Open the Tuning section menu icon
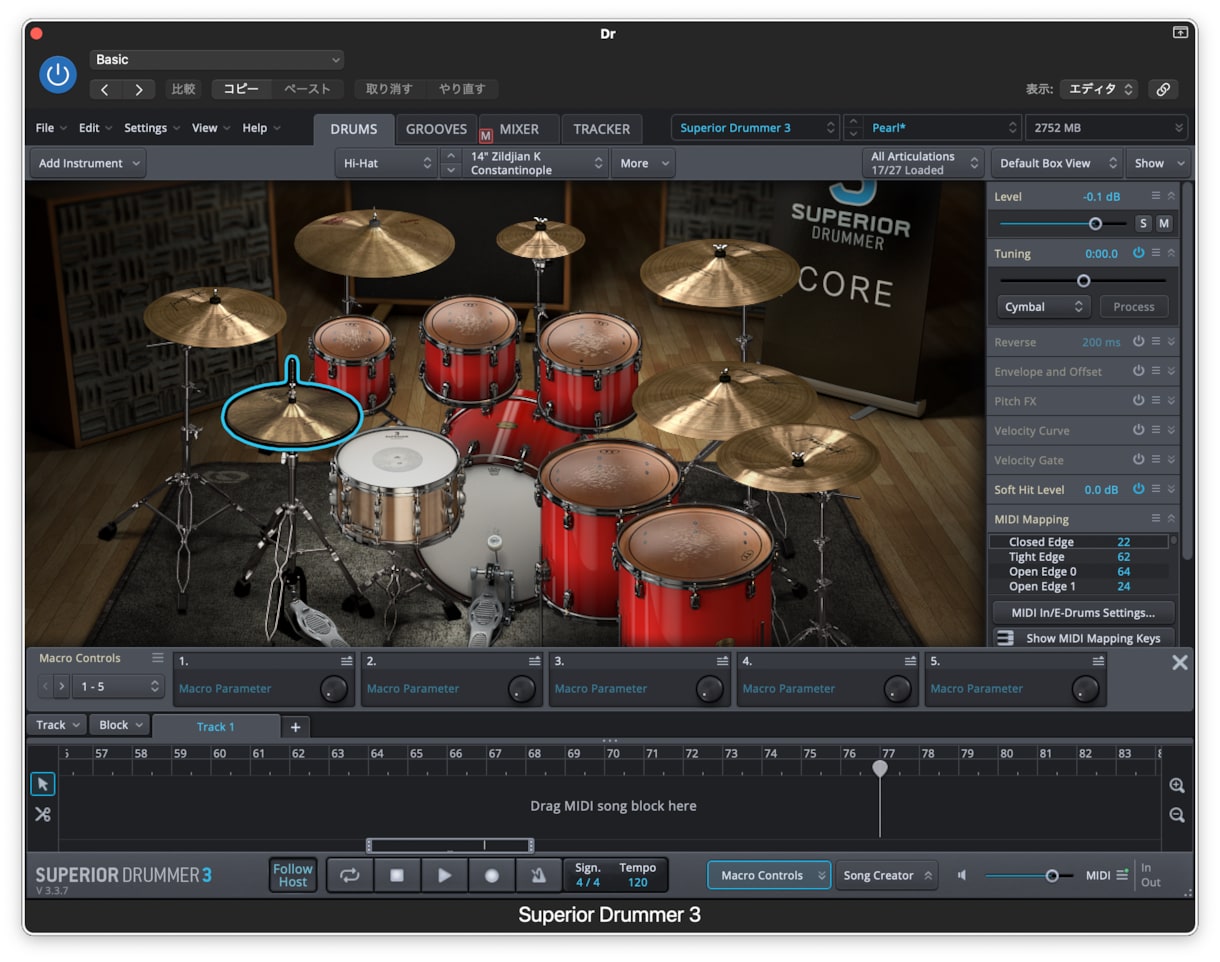 click(1156, 253)
